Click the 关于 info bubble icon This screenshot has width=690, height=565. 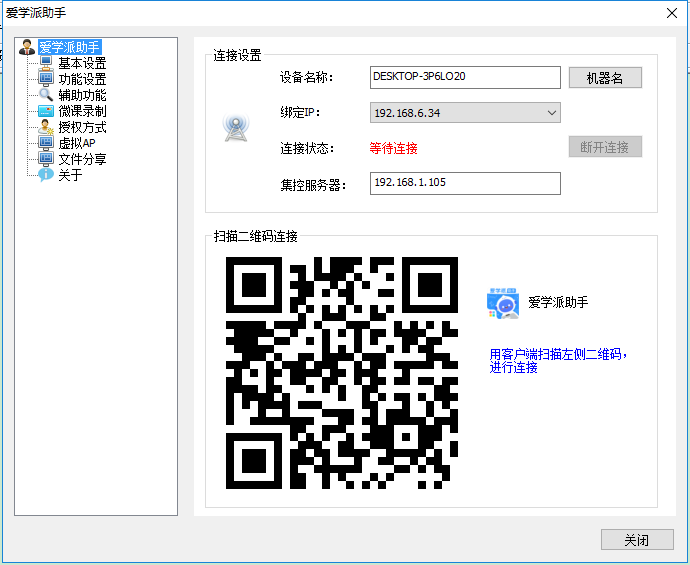point(46,175)
